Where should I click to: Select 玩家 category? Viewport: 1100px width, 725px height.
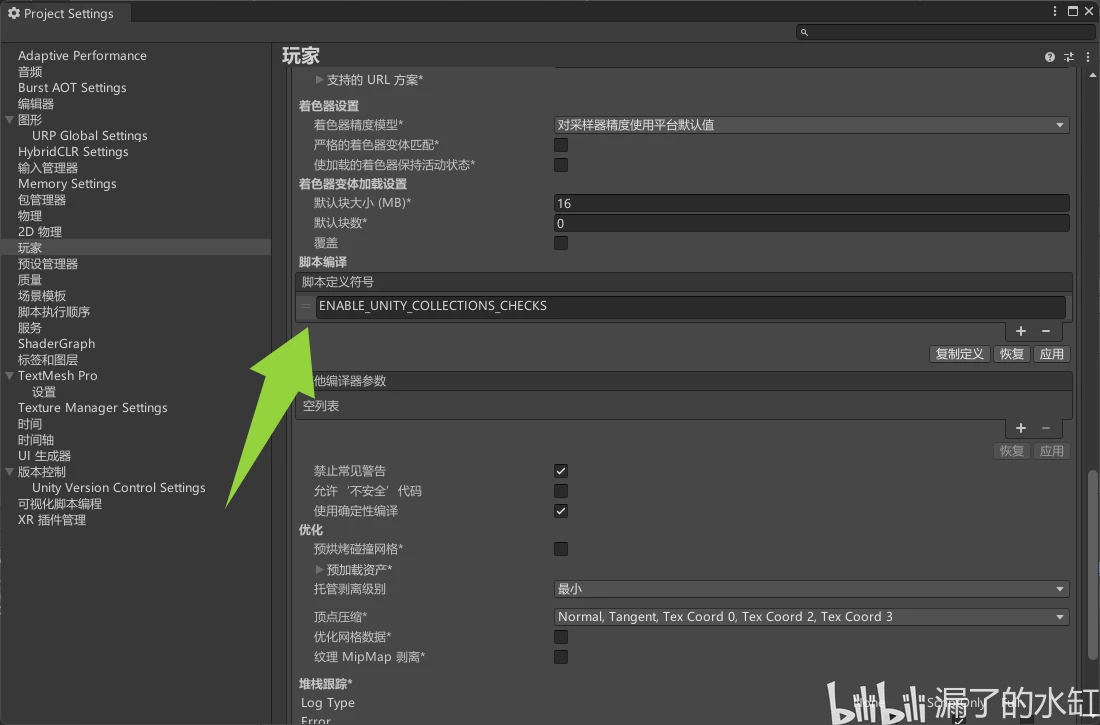[30, 248]
